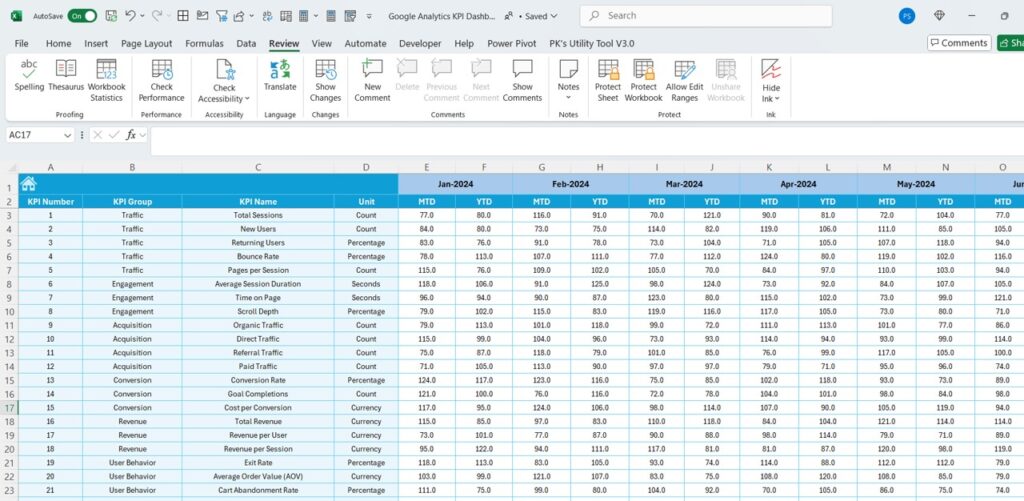Viewport: 1024px width, 501px height.
Task: Click the KPI Group column header cell
Action: (132, 201)
